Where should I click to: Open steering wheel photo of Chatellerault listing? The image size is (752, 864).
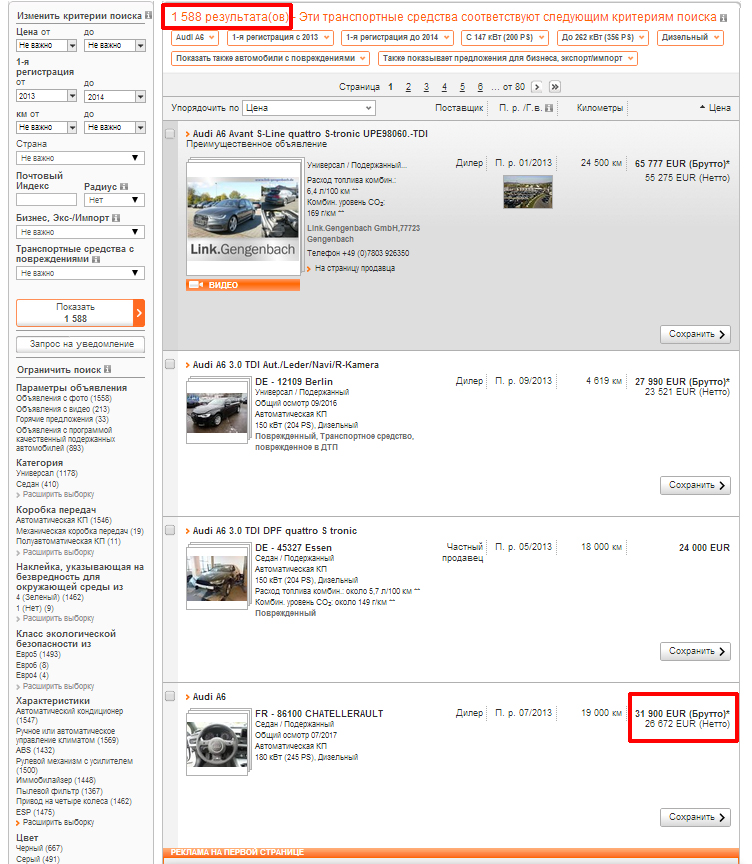click(x=217, y=742)
